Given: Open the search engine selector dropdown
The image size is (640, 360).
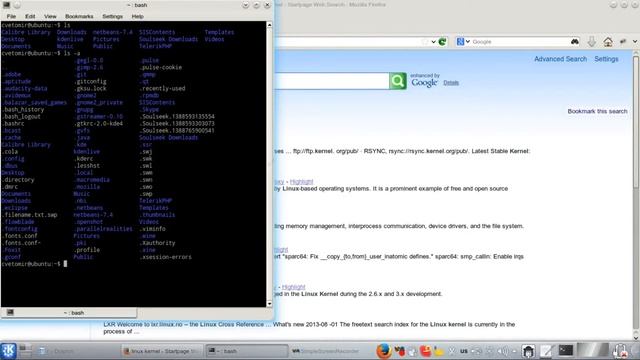Looking at the screenshot, I should click(x=463, y=42).
